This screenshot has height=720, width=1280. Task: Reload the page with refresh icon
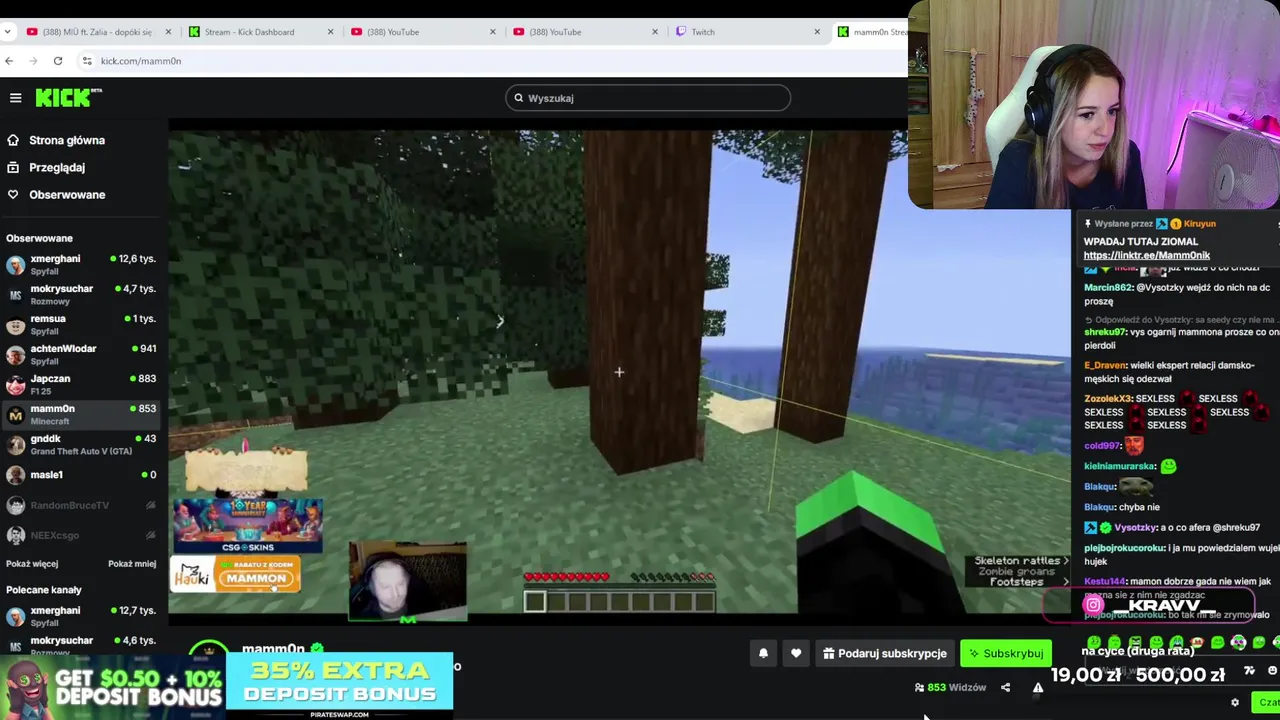coord(58,61)
